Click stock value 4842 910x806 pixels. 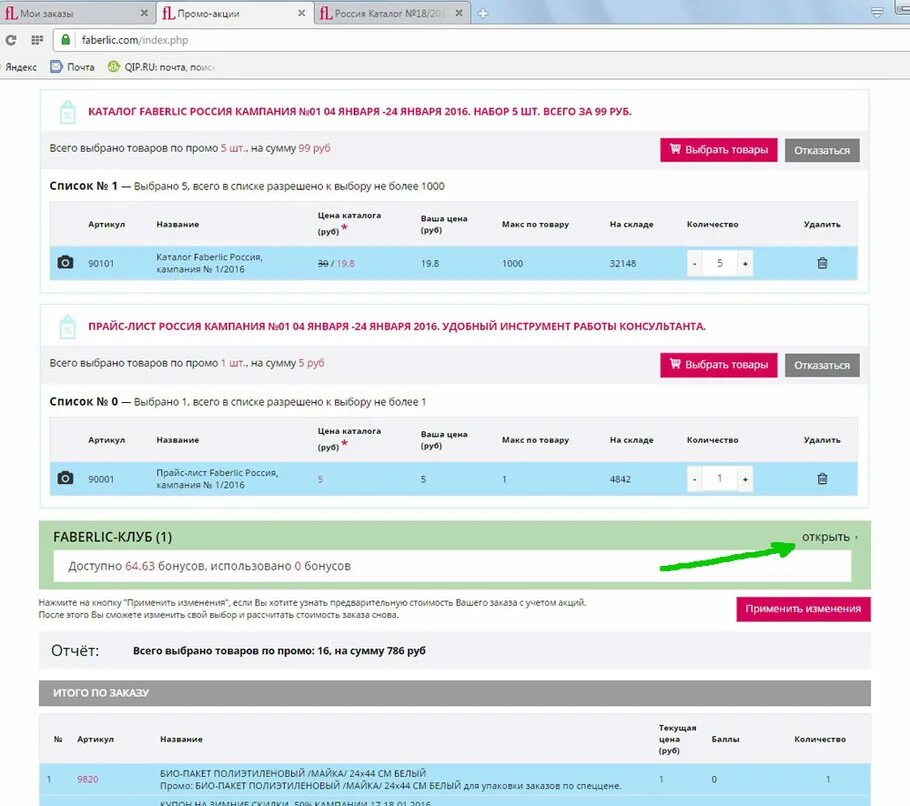tap(620, 479)
